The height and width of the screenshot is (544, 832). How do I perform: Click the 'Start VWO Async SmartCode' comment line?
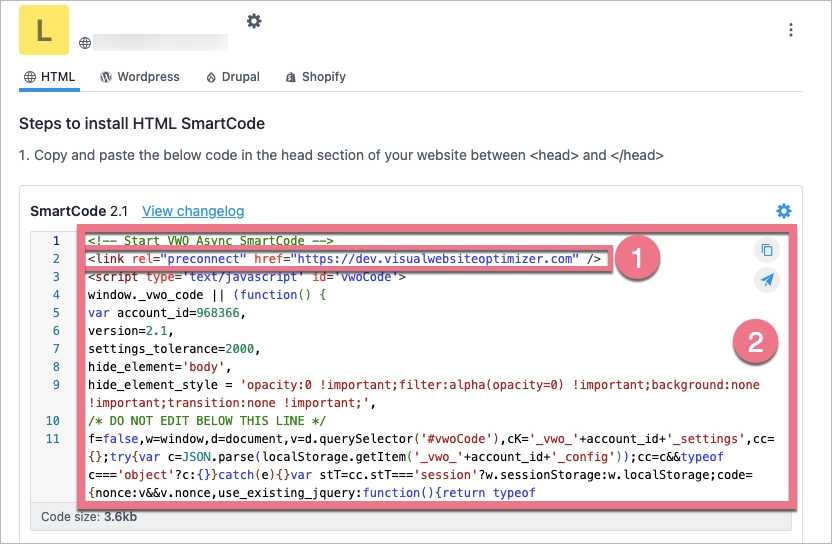pyautogui.click(x=211, y=240)
